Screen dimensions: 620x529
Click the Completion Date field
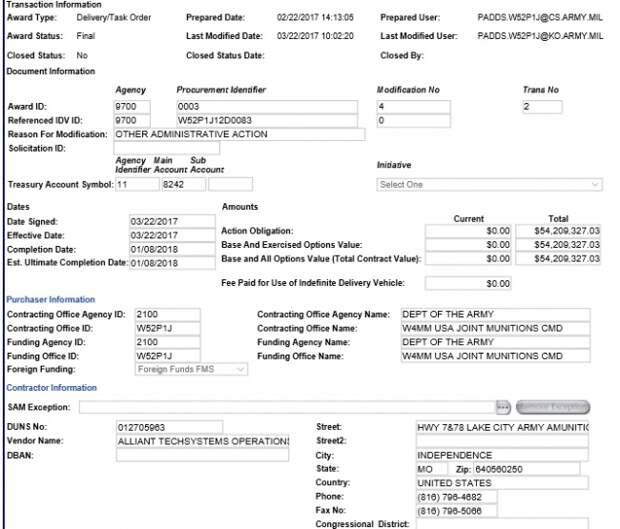click(172, 249)
